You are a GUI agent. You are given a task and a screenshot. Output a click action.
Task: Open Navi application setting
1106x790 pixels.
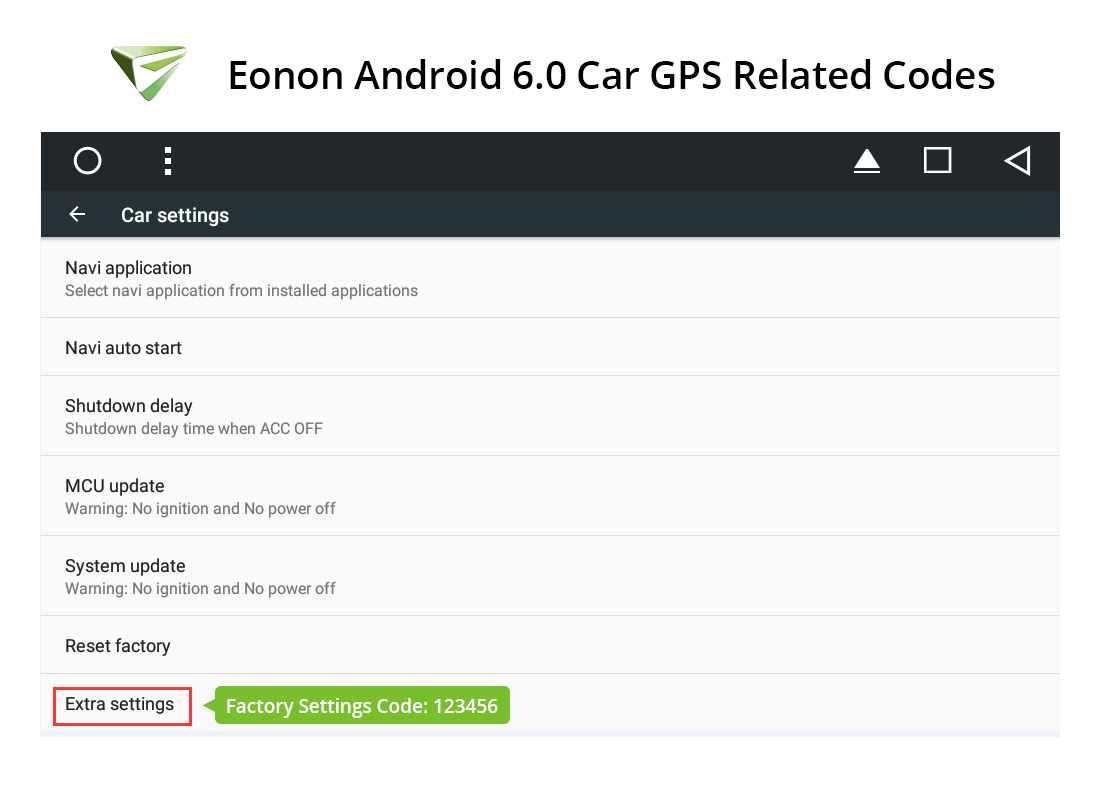pyautogui.click(x=550, y=279)
